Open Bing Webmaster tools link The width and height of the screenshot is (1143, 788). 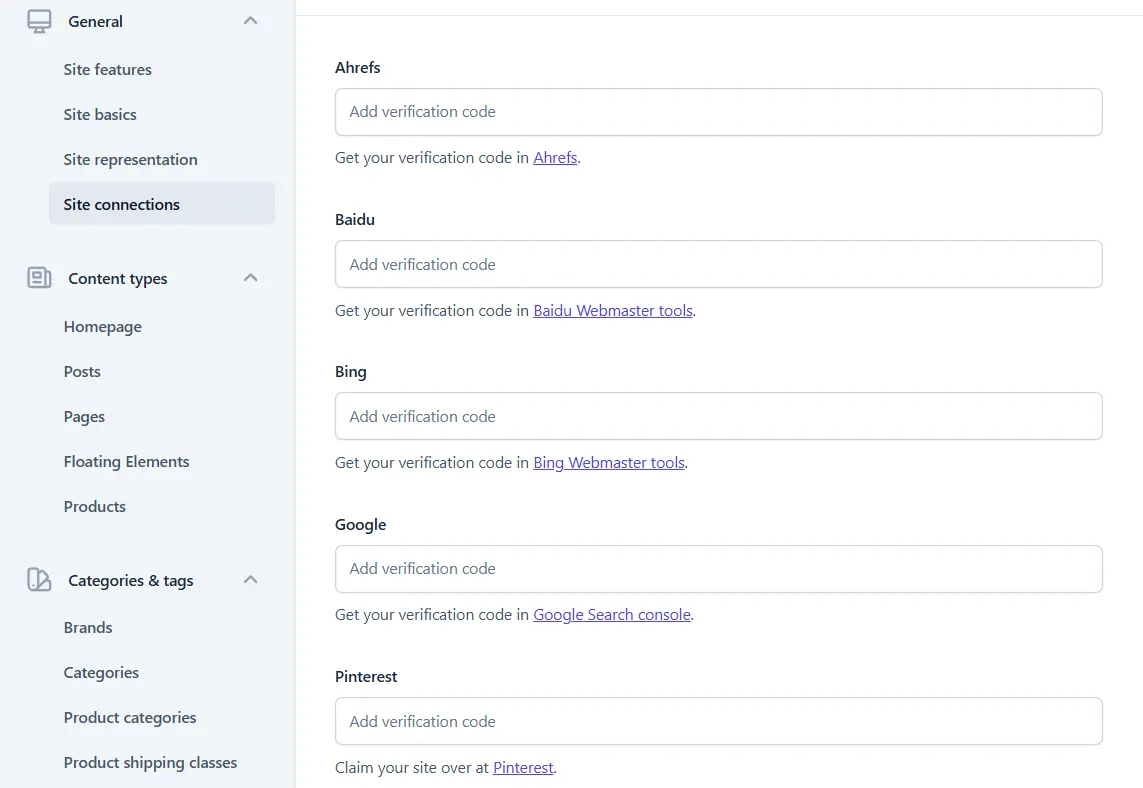(x=609, y=462)
